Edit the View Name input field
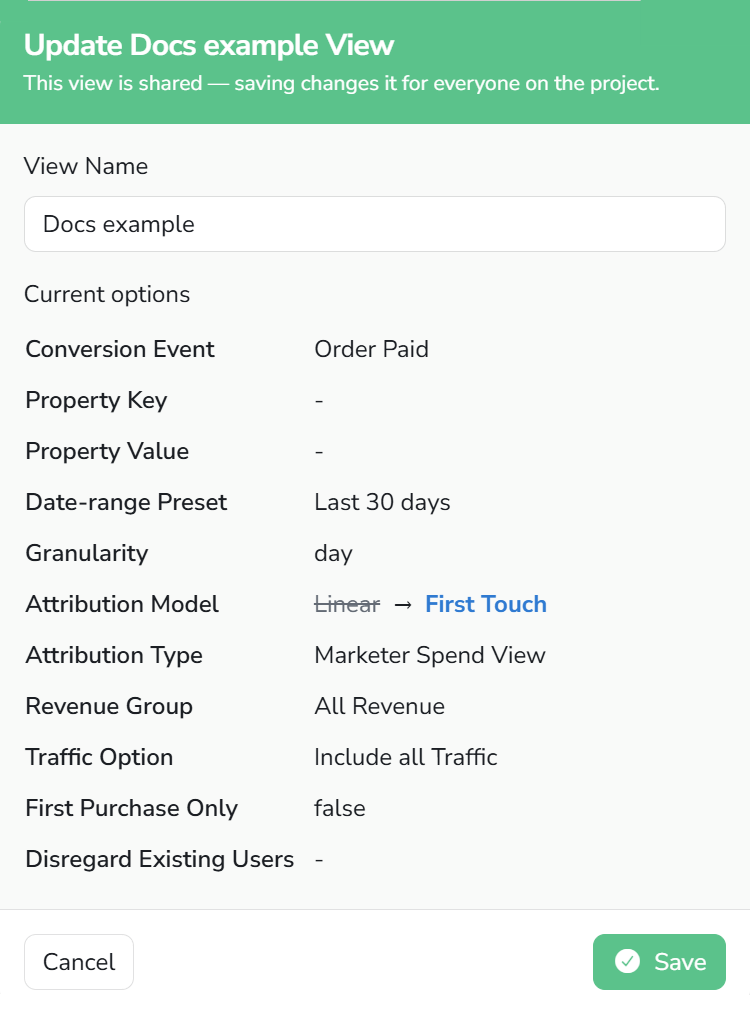750x1014 pixels. pos(375,224)
